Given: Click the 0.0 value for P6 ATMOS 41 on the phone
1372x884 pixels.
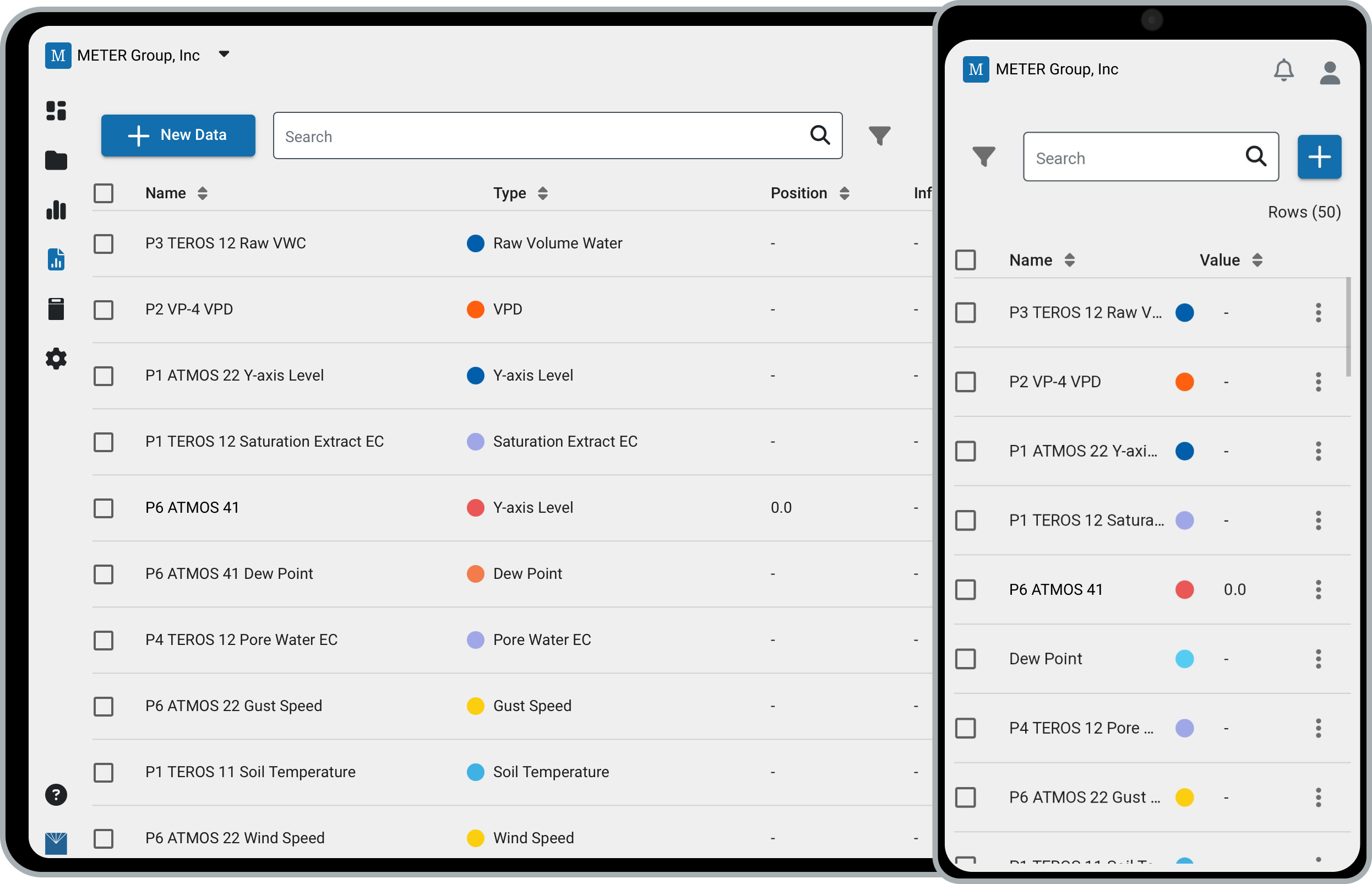Looking at the screenshot, I should [1234, 589].
